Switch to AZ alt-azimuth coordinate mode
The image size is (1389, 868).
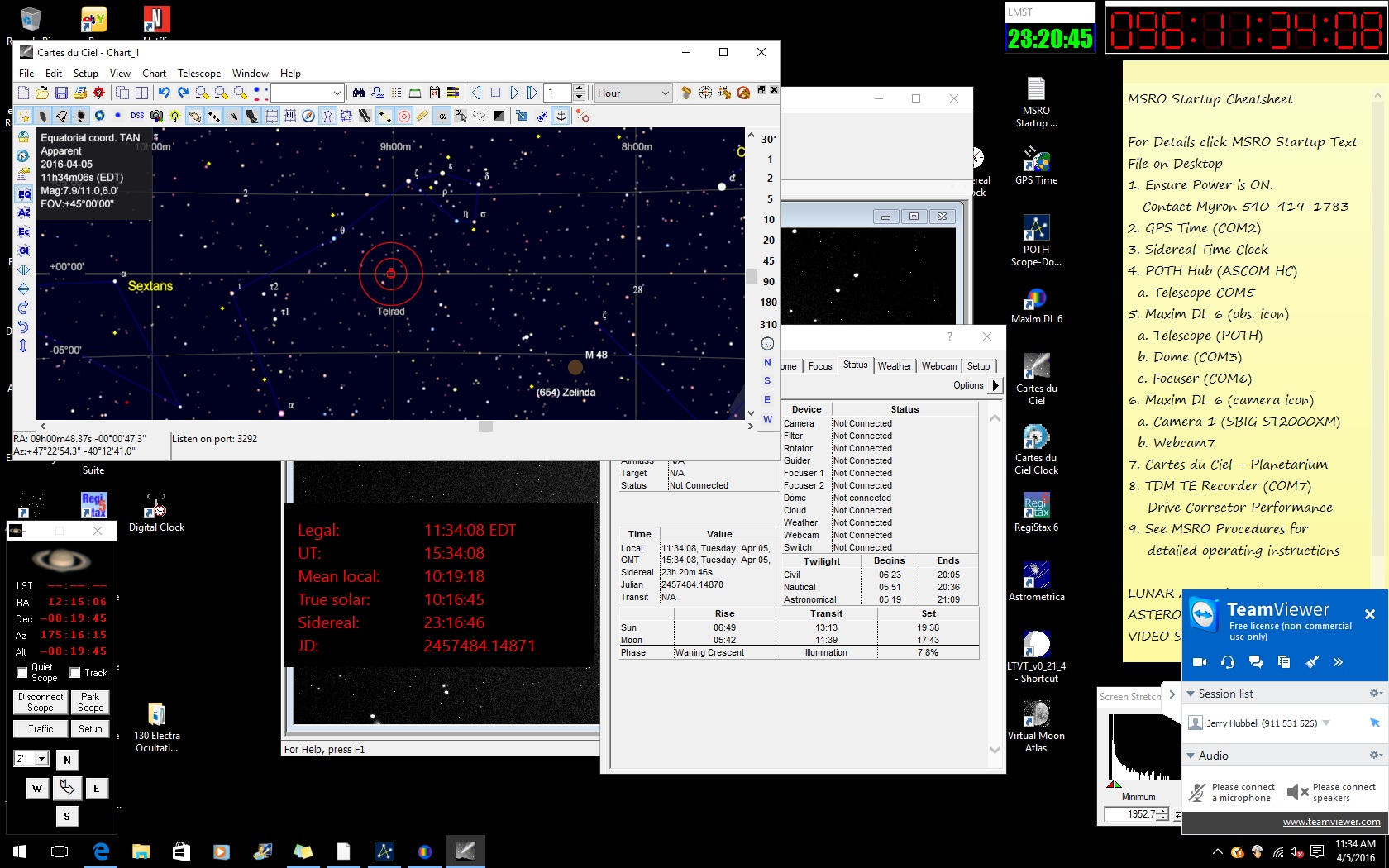(x=23, y=213)
